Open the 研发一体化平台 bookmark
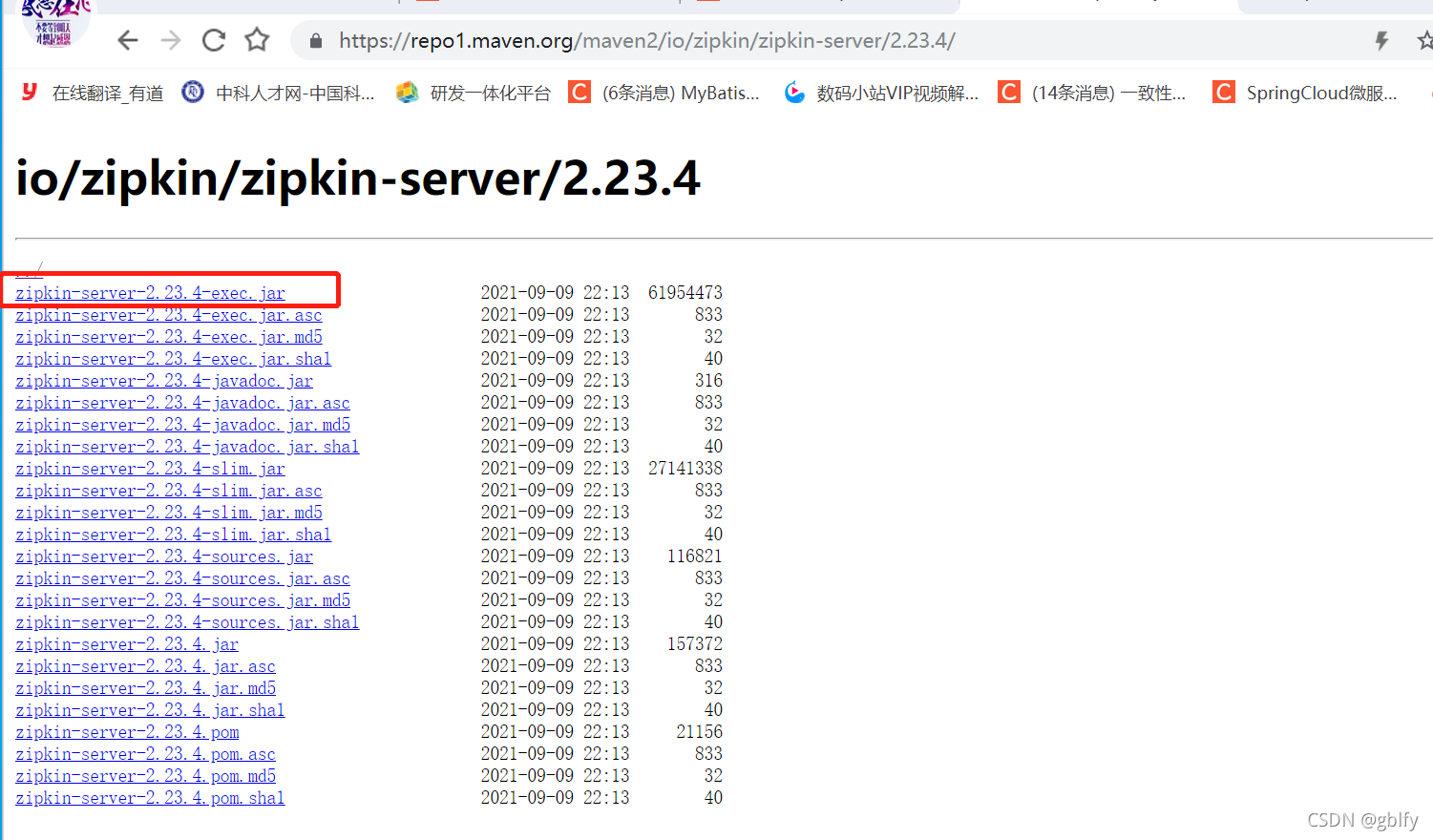The image size is (1433, 840). point(474,93)
